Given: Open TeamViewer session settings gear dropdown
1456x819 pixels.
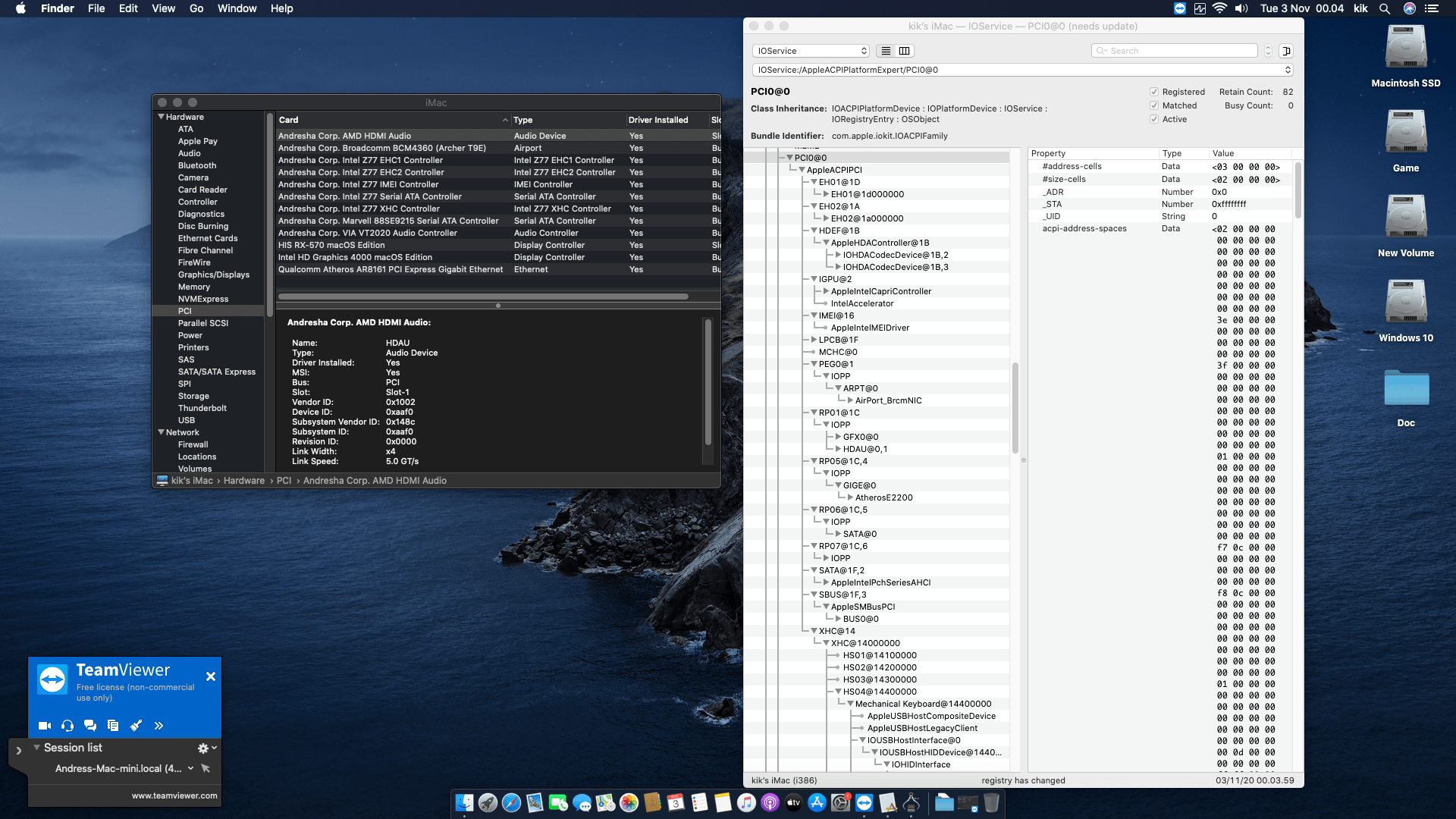Looking at the screenshot, I should pyautogui.click(x=207, y=748).
